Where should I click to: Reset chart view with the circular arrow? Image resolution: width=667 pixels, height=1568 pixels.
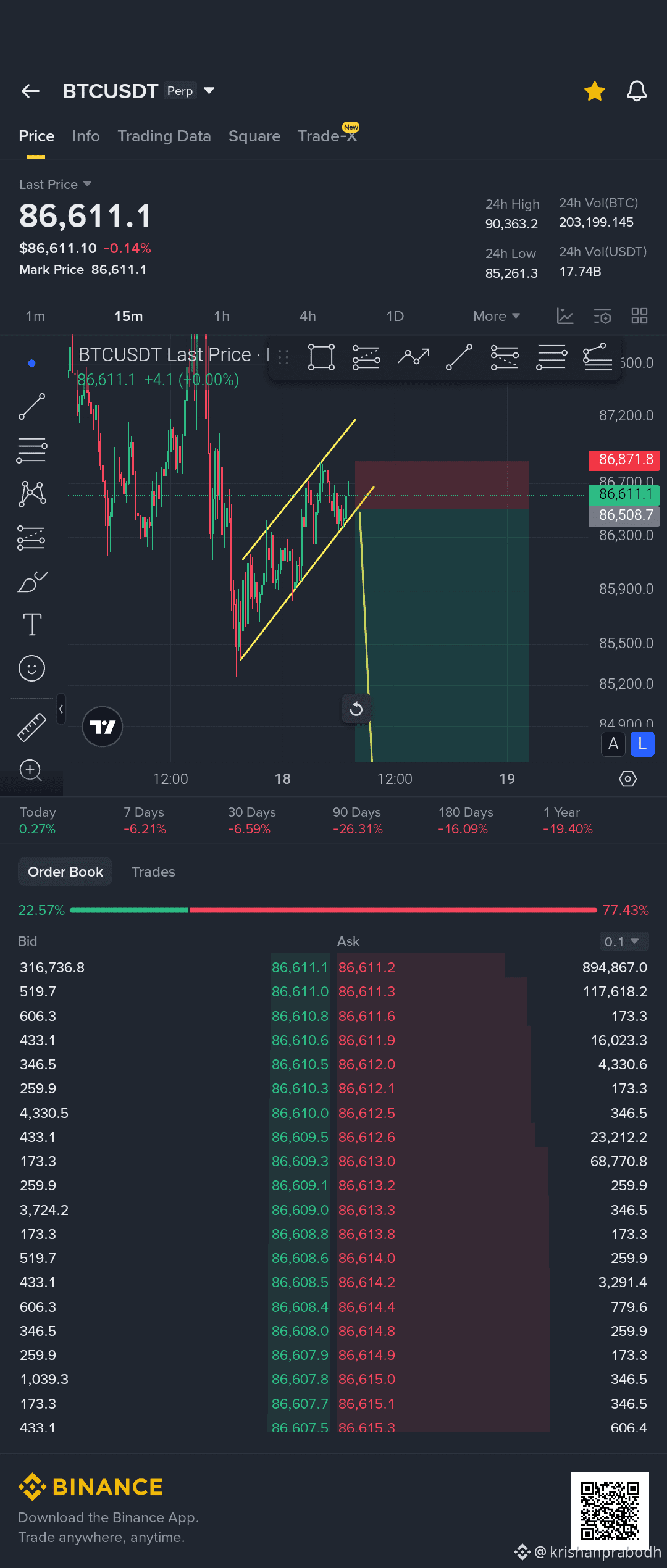pos(356,709)
